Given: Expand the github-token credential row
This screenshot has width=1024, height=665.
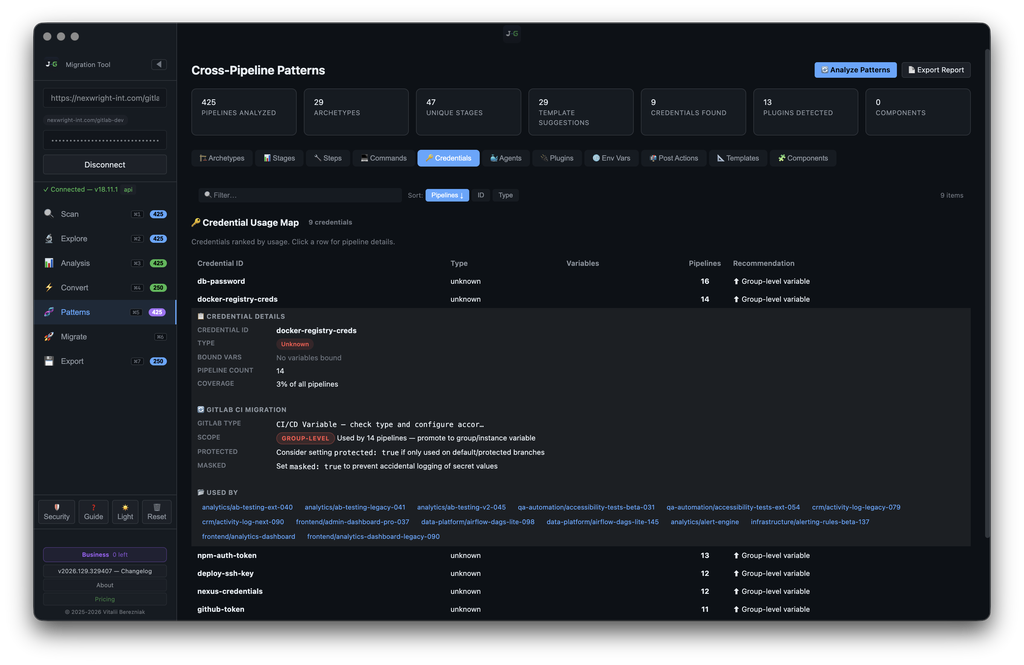Looking at the screenshot, I should pyautogui.click(x=581, y=609).
